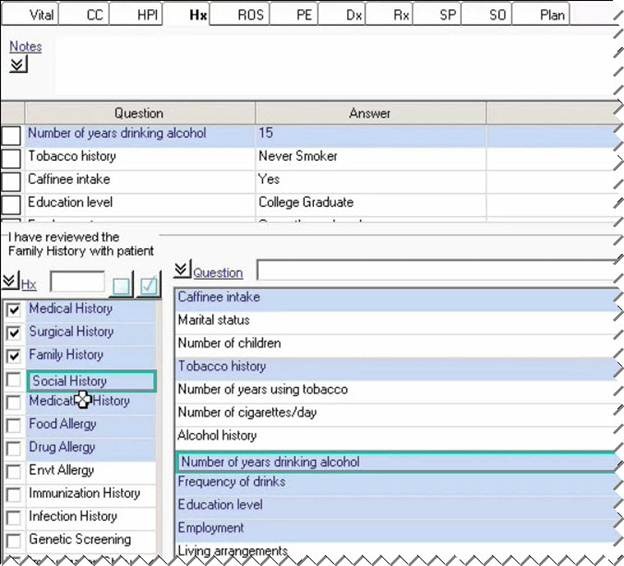Tick the Food Allergy checkbox
This screenshot has height=566, width=624.
(13, 425)
